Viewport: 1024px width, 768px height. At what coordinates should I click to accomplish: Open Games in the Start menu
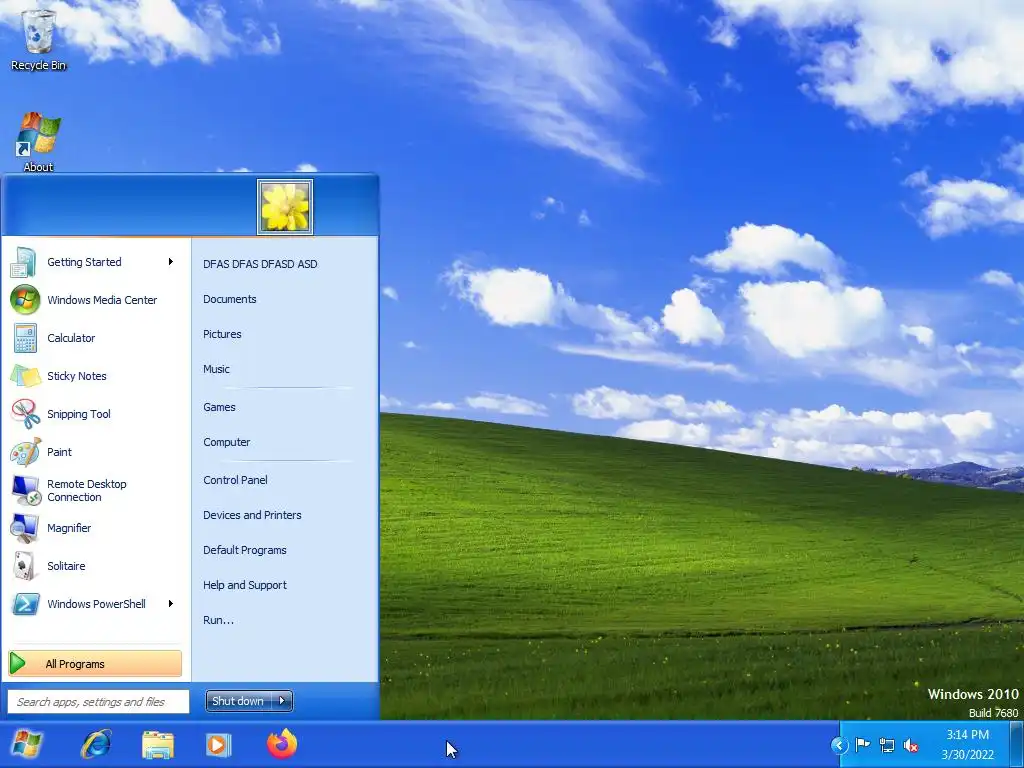point(219,407)
